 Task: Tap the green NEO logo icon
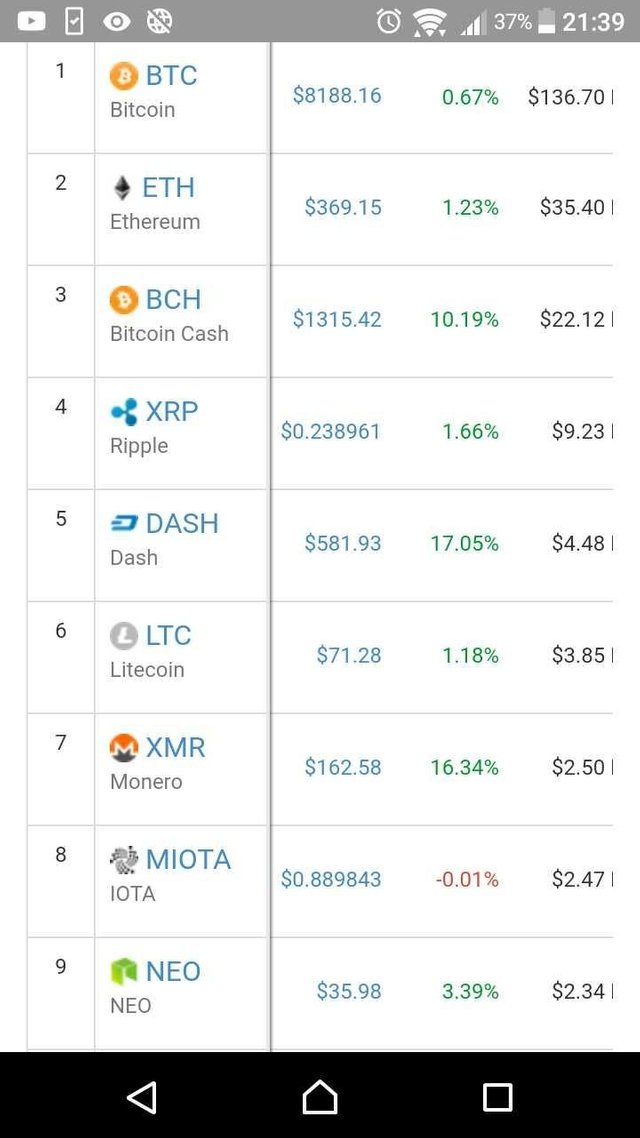point(123,971)
